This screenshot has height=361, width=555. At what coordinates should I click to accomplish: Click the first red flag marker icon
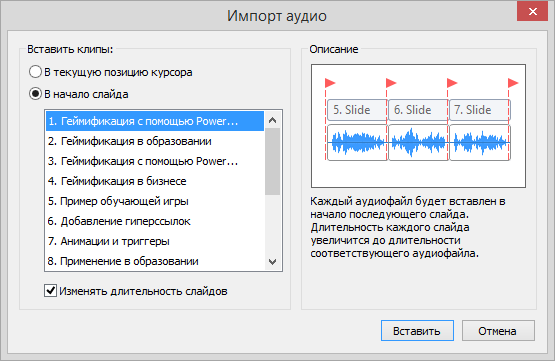pyautogui.click(x=330, y=83)
